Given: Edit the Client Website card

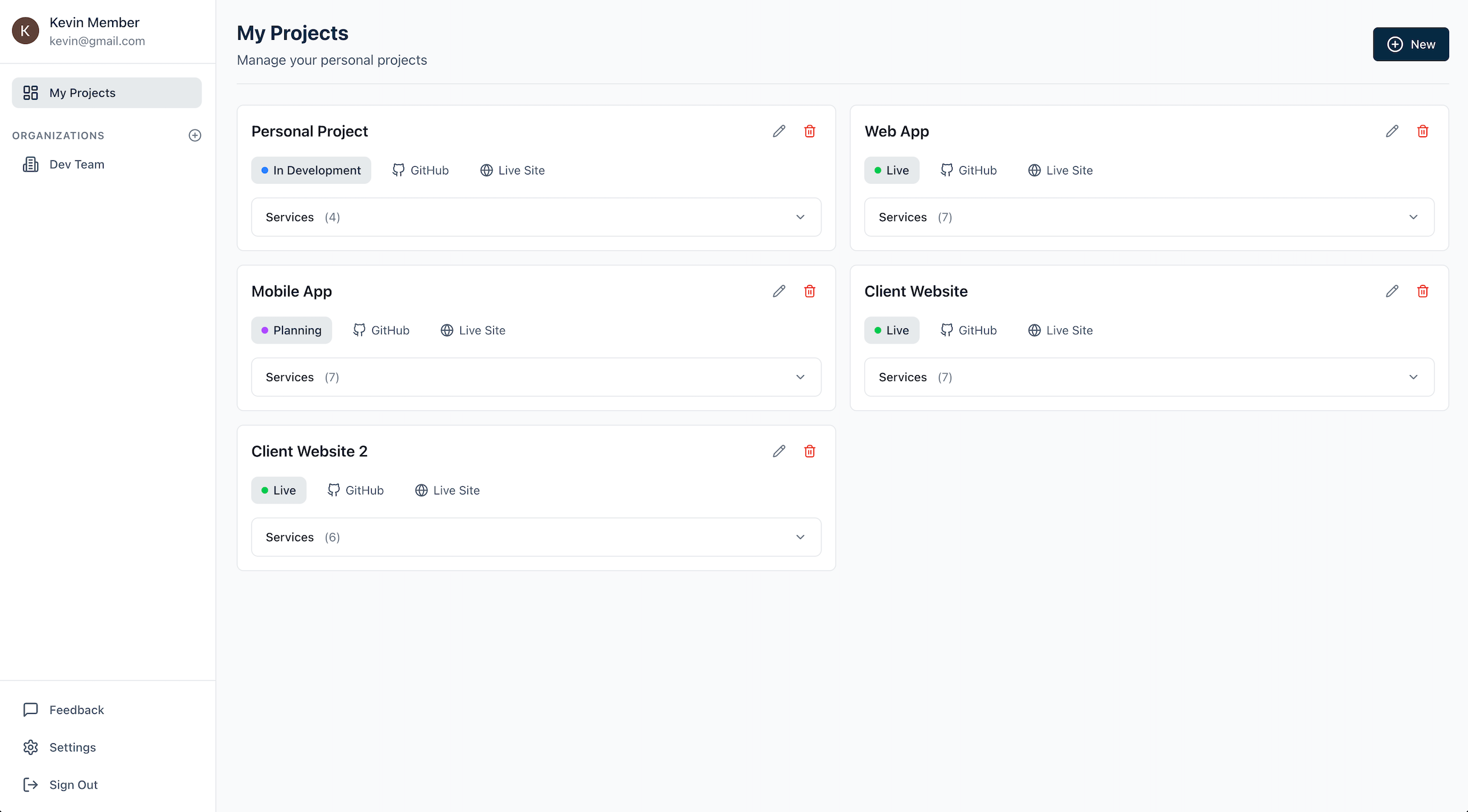Looking at the screenshot, I should [1392, 291].
